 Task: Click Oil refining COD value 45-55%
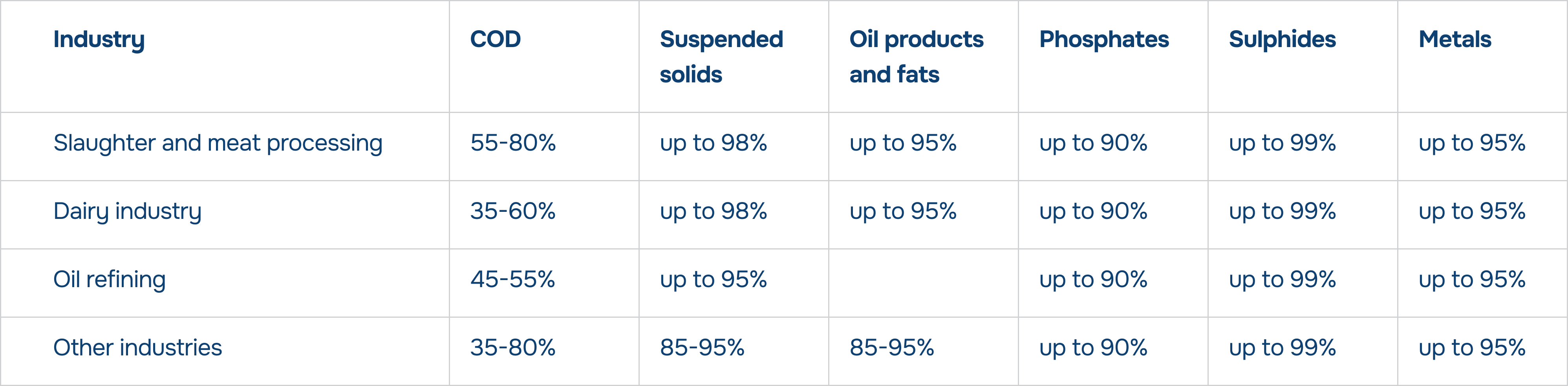[x=512, y=280]
